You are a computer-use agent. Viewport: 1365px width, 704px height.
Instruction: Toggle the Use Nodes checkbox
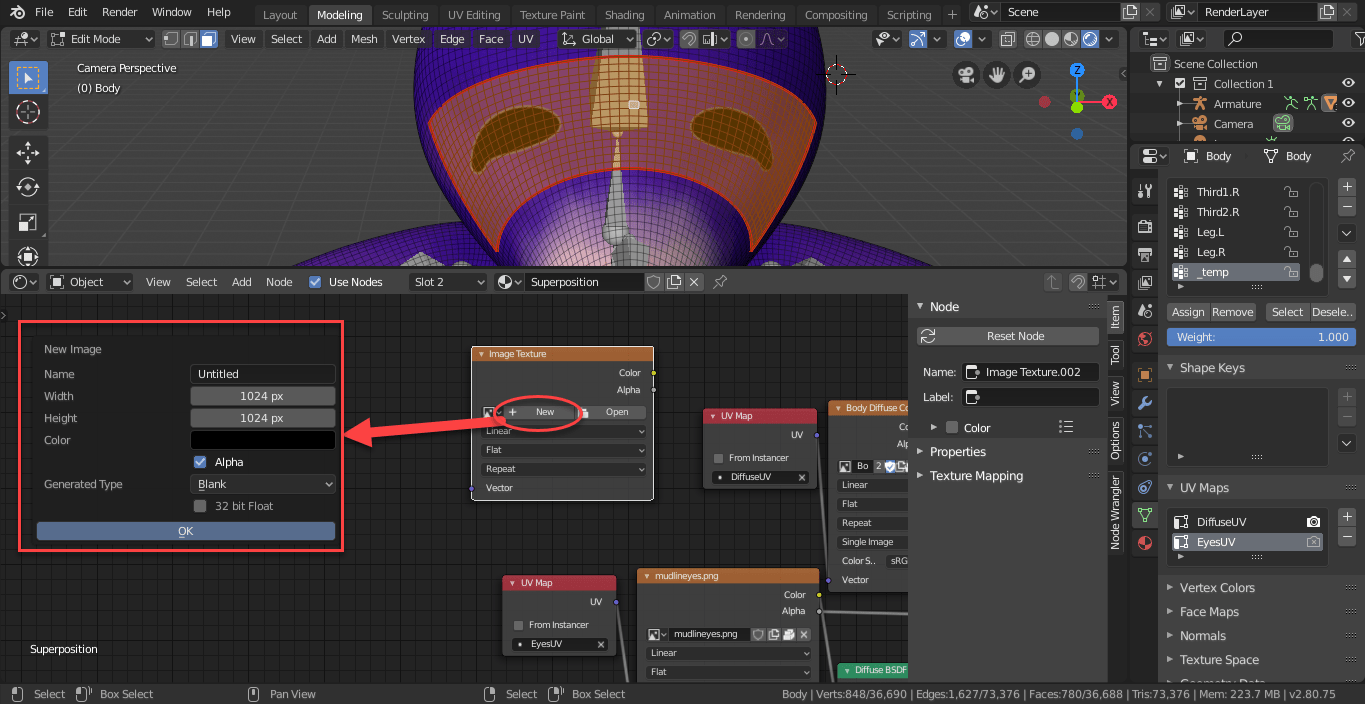(x=316, y=282)
